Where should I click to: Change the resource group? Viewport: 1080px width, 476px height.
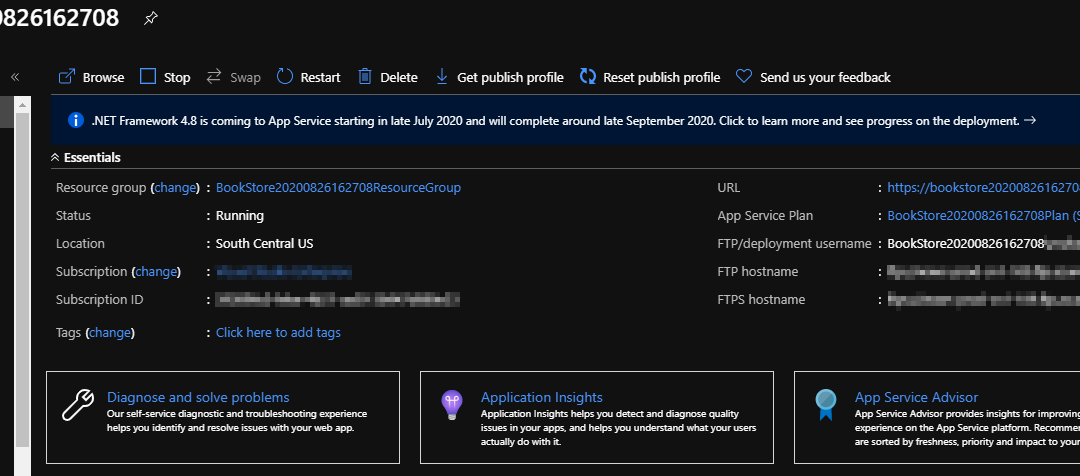click(x=175, y=187)
